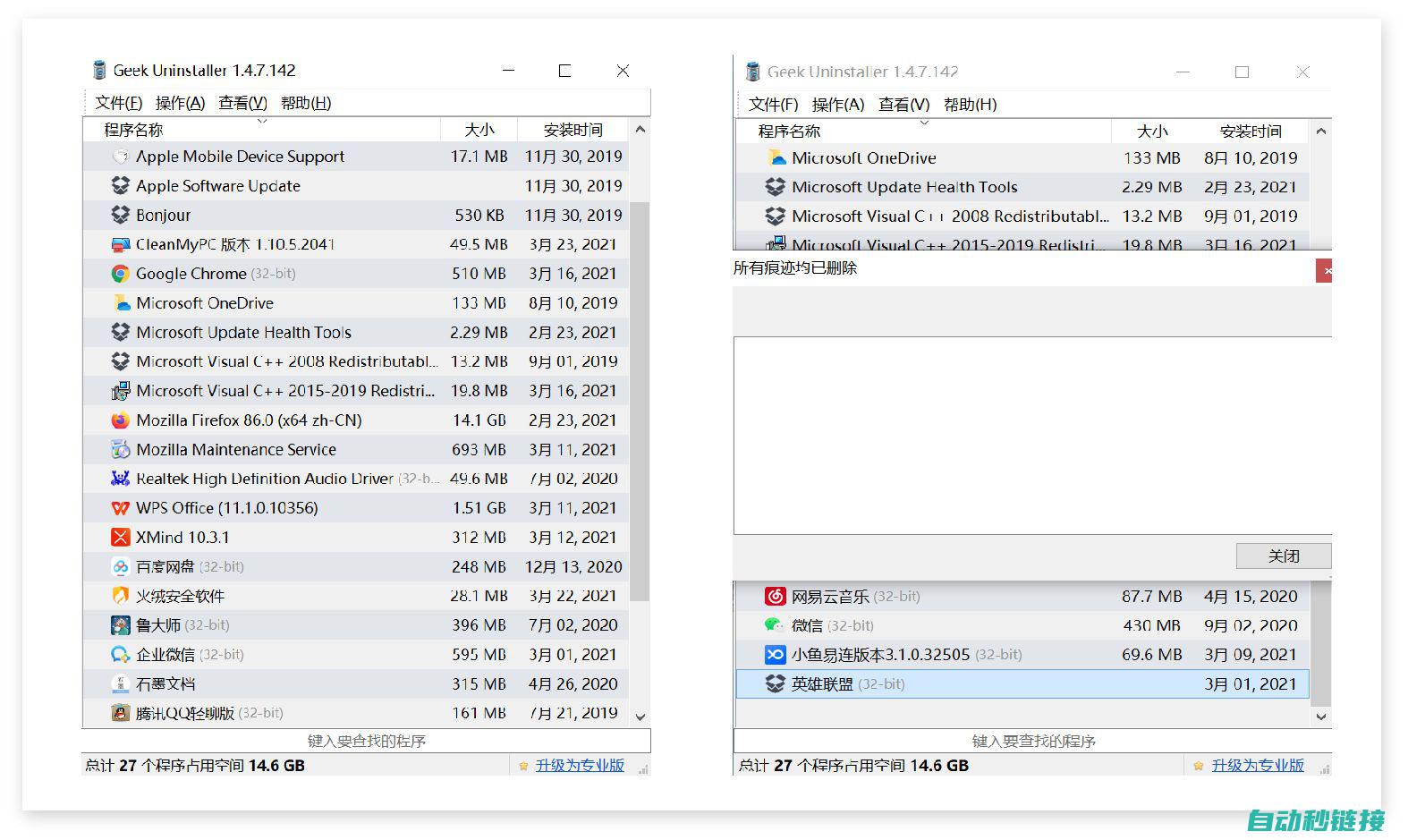The height and width of the screenshot is (840, 1408).
Task: Click date 3月 09, 2021 for 小鱼易连
Action: (1250, 655)
